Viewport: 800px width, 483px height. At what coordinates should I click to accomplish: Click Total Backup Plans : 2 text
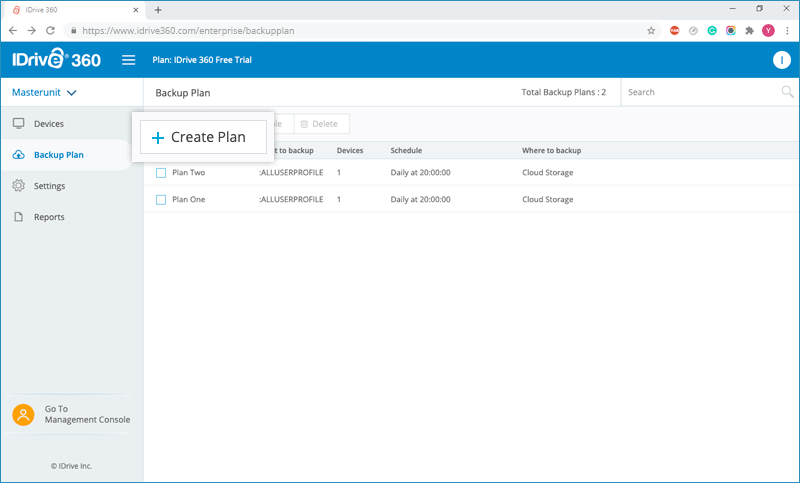click(x=563, y=92)
